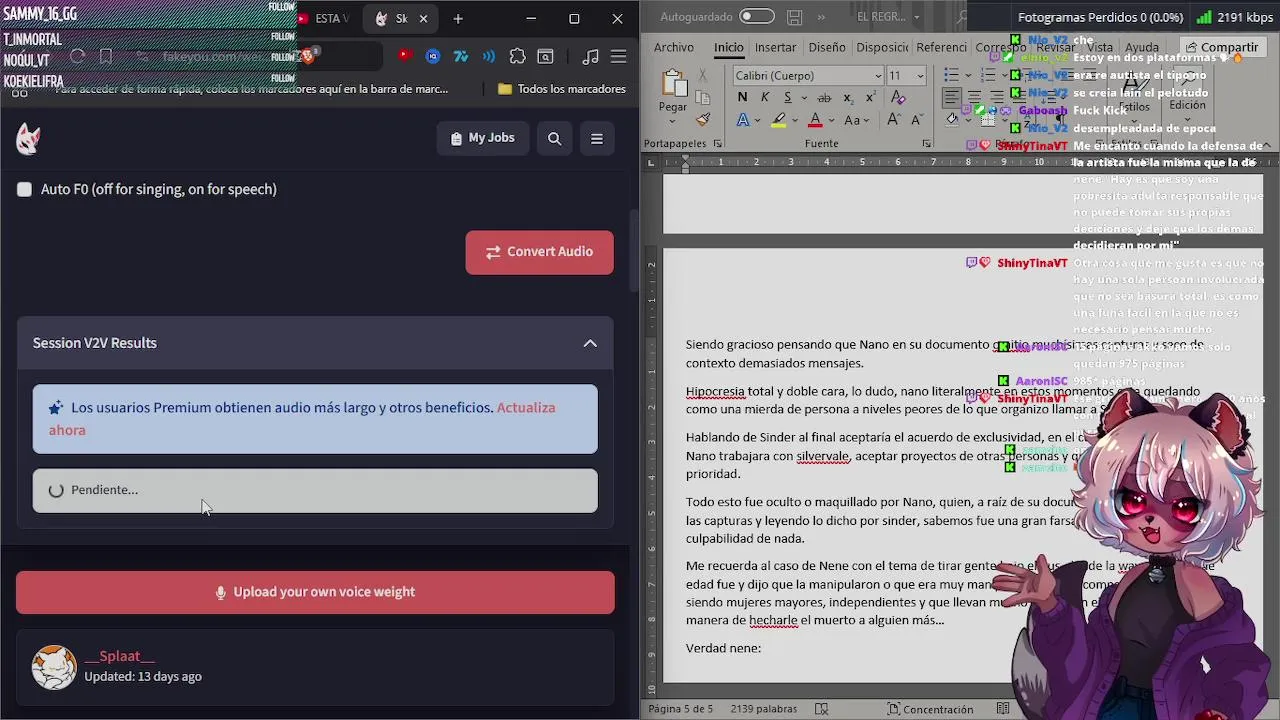Viewport: 1280px width, 720px height.
Task: Switch to the Referencias ribbon tab
Action: (941, 47)
